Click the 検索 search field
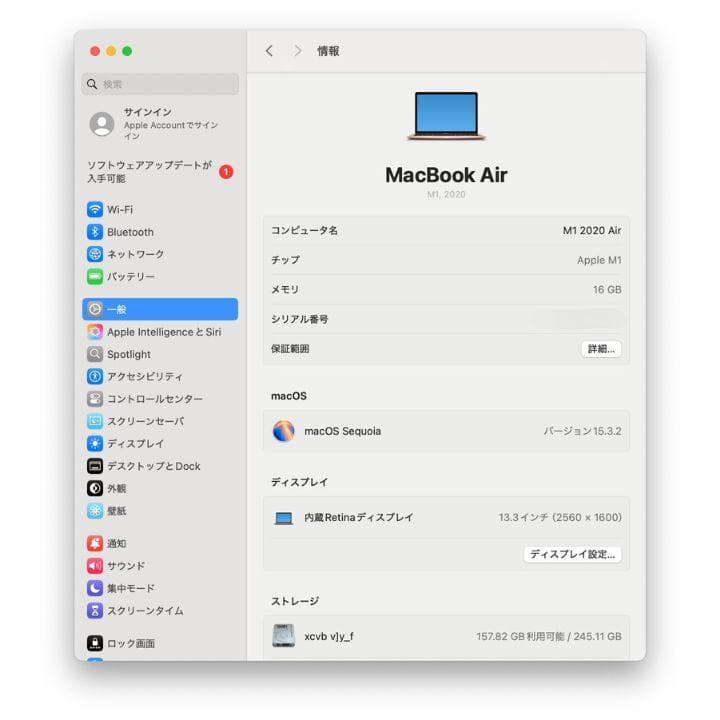Viewport: 720px width, 720px height. (x=160, y=84)
